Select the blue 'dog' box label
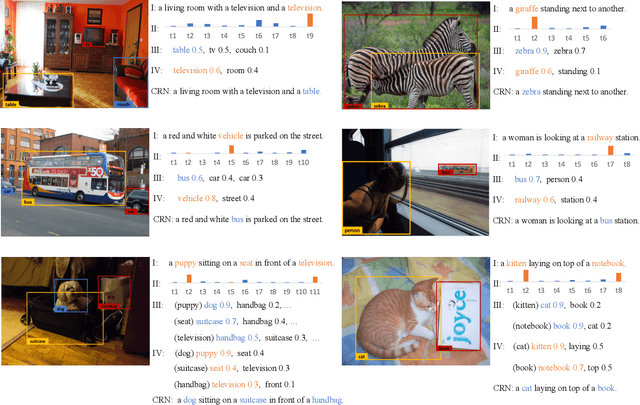The height and width of the screenshot is (405, 640). [x=60, y=309]
